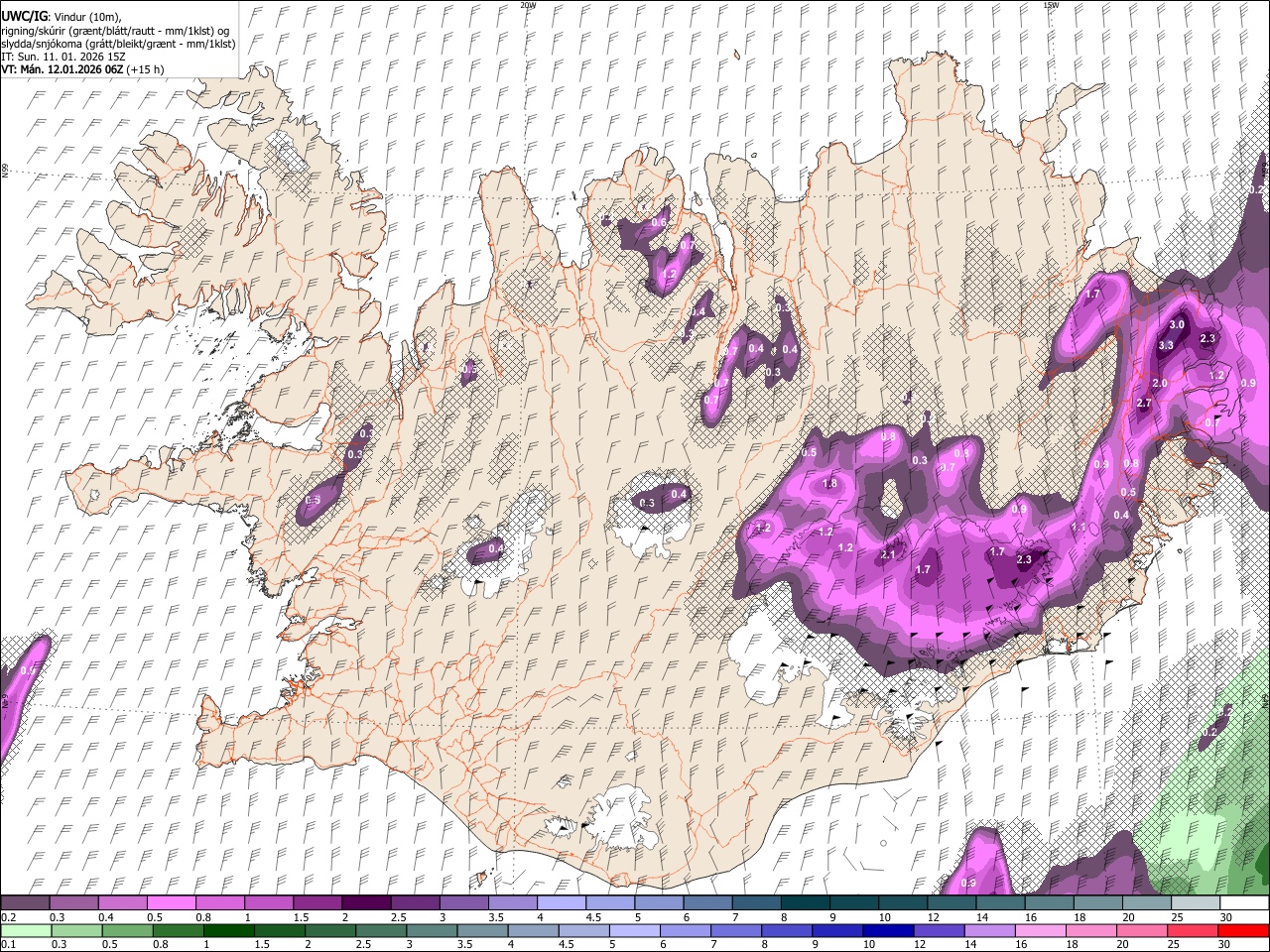1270x952 pixels.
Task: Pick the red 30 swatch in lower legend row
Action: [x=1243, y=930]
